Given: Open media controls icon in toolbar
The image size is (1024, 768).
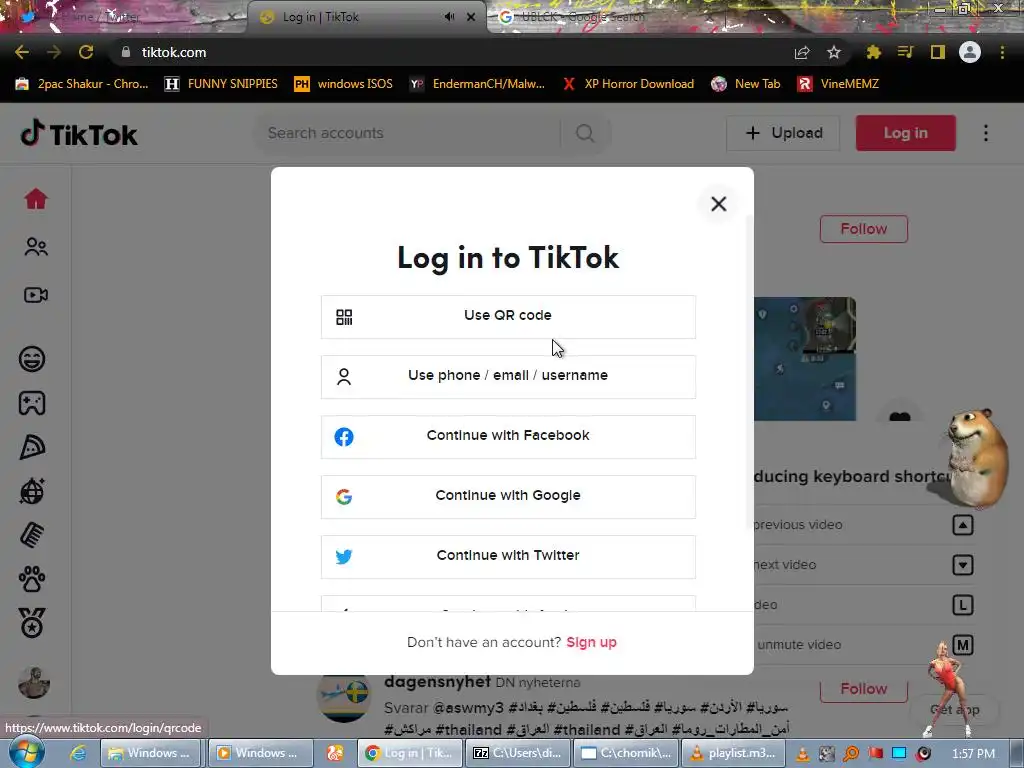Looking at the screenshot, I should (905, 52).
